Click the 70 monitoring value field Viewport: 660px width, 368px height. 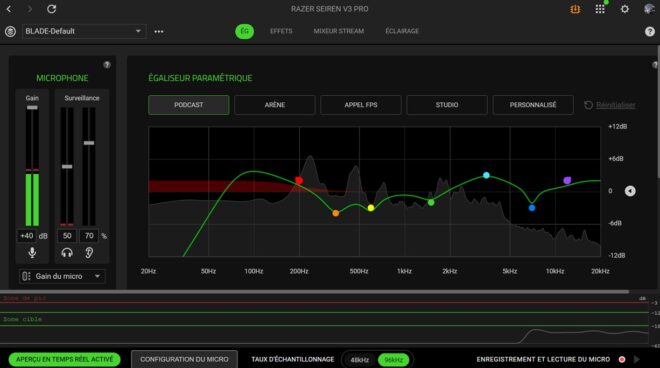89,236
